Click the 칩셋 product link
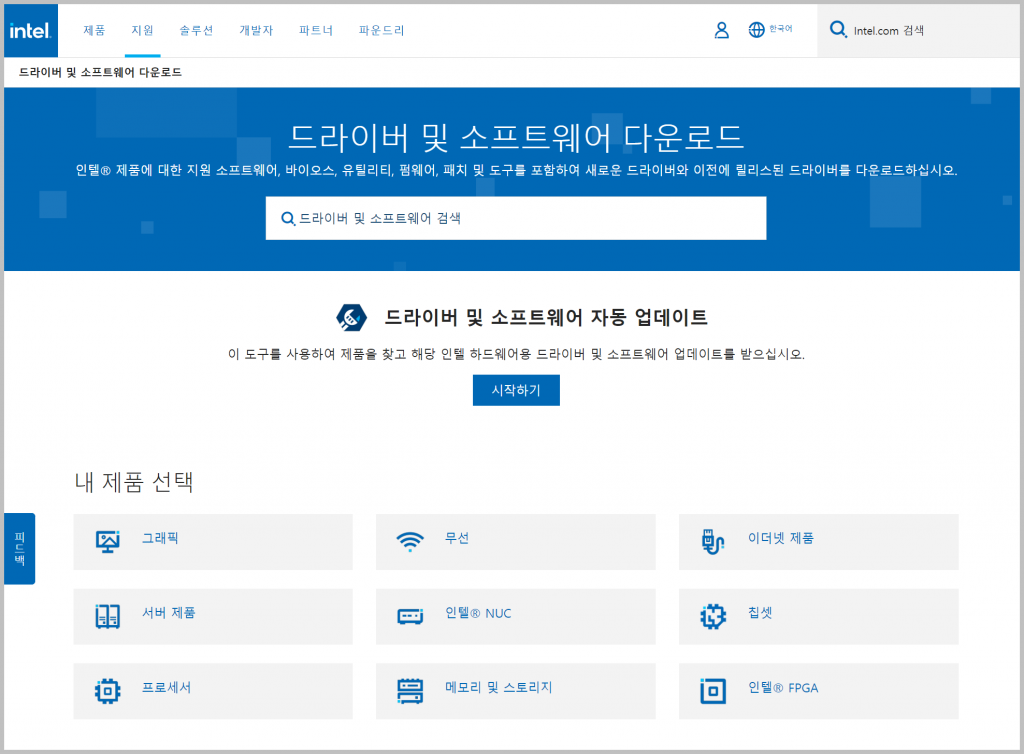Viewport: 1024px width, 754px height. [x=760, y=613]
